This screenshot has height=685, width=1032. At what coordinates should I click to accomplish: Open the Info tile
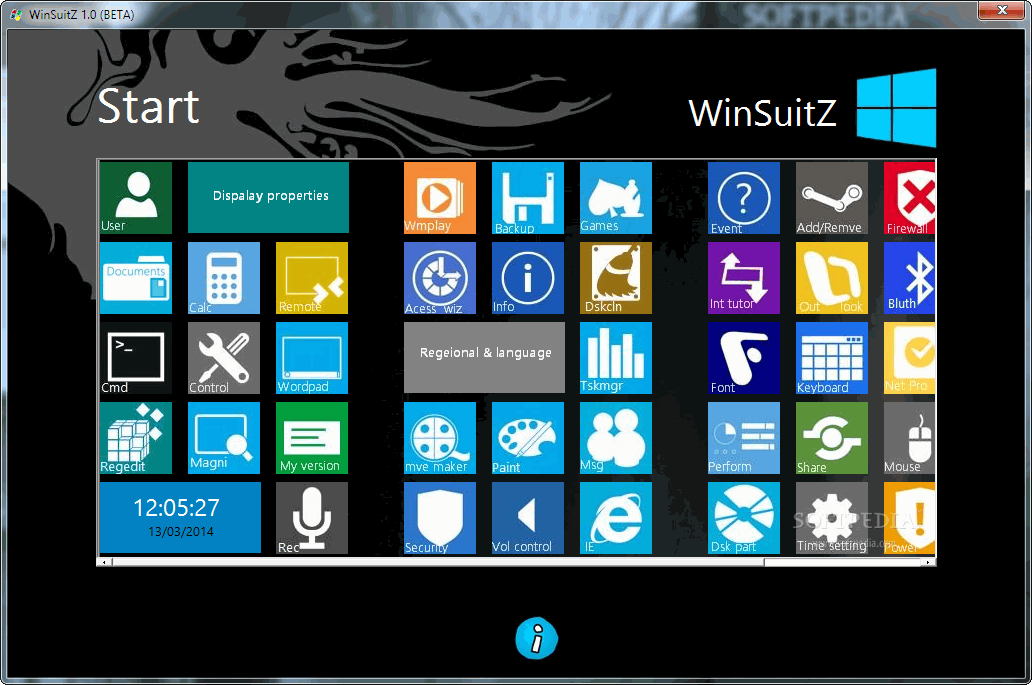528,278
